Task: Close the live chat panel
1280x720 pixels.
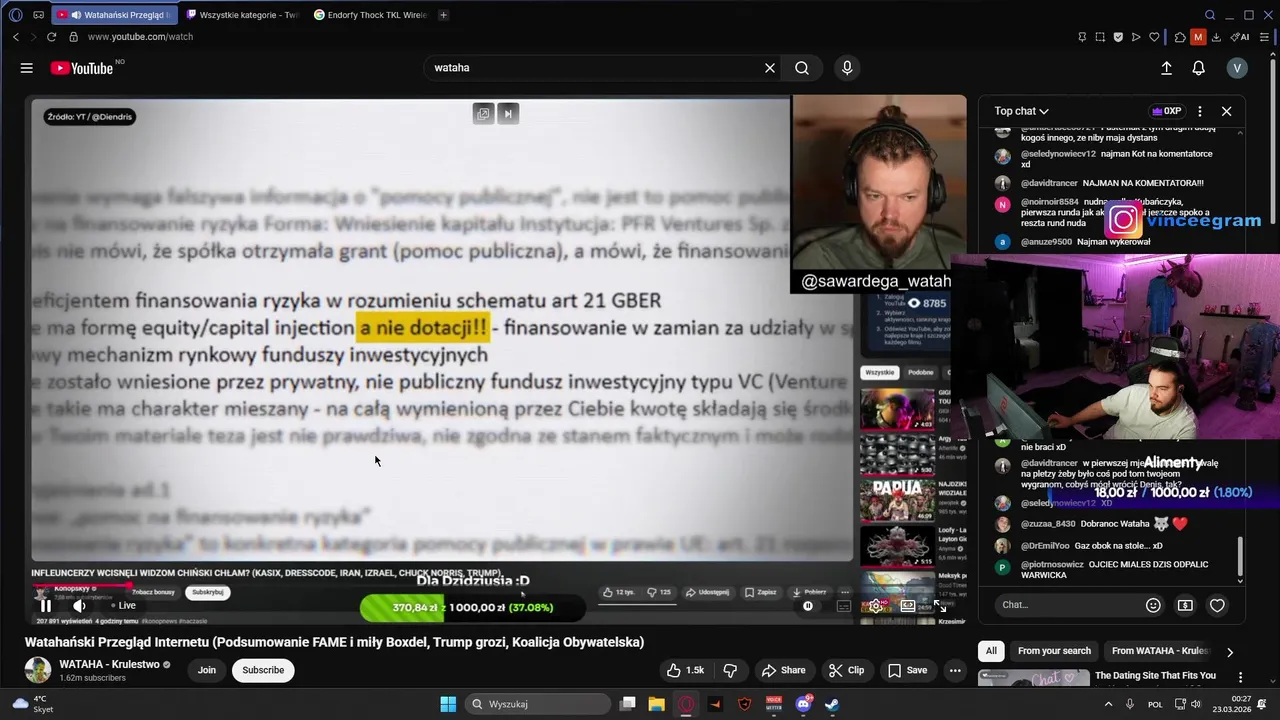Action: click(1226, 111)
